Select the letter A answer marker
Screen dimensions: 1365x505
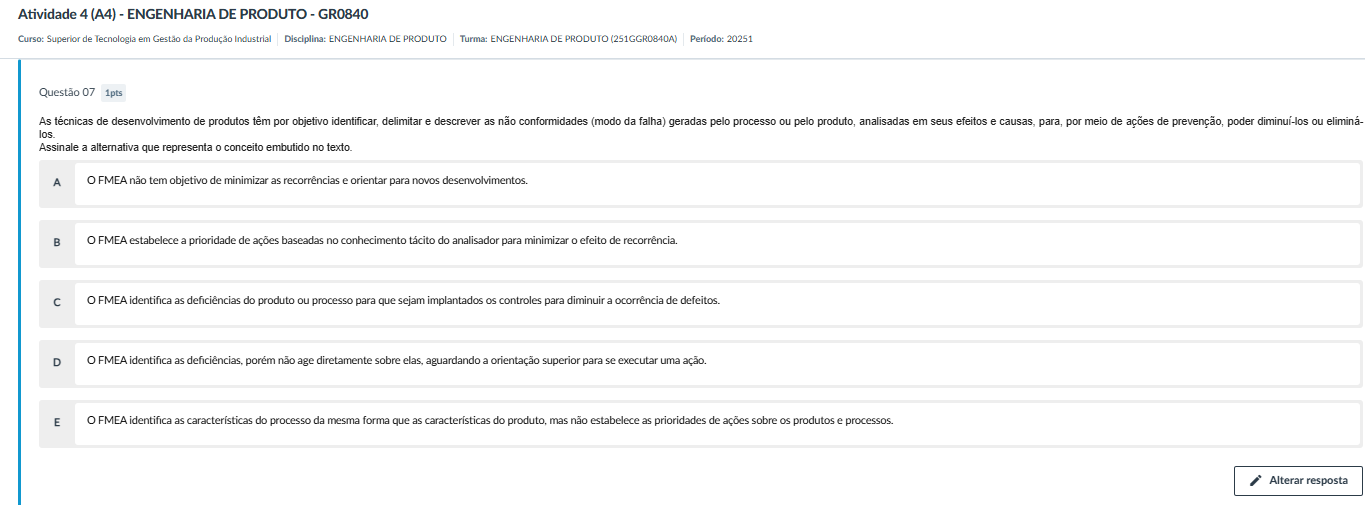tap(57, 183)
